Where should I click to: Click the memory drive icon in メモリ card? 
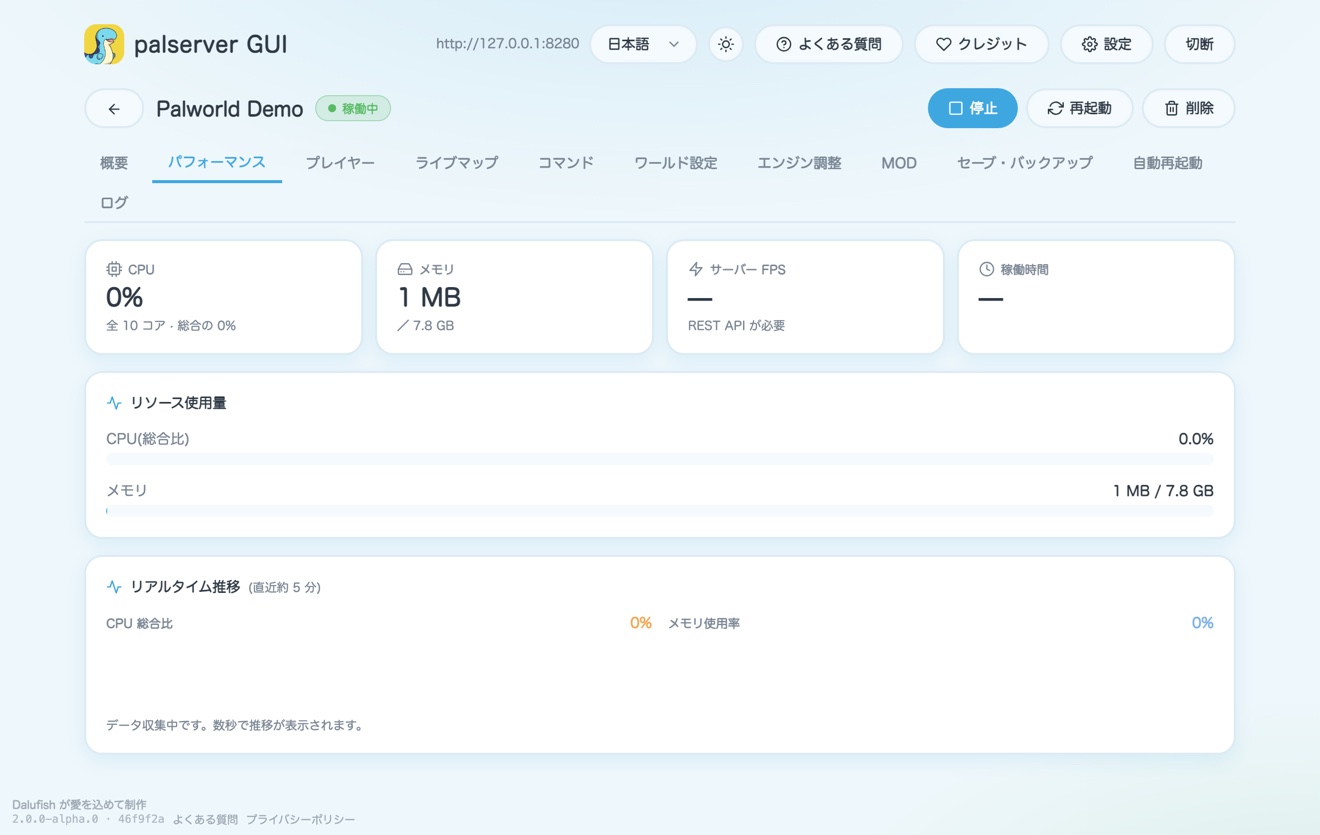(x=405, y=269)
